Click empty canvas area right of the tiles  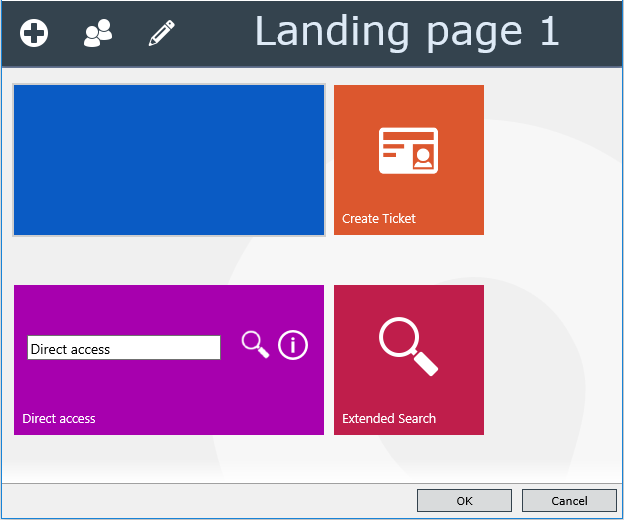(553, 259)
